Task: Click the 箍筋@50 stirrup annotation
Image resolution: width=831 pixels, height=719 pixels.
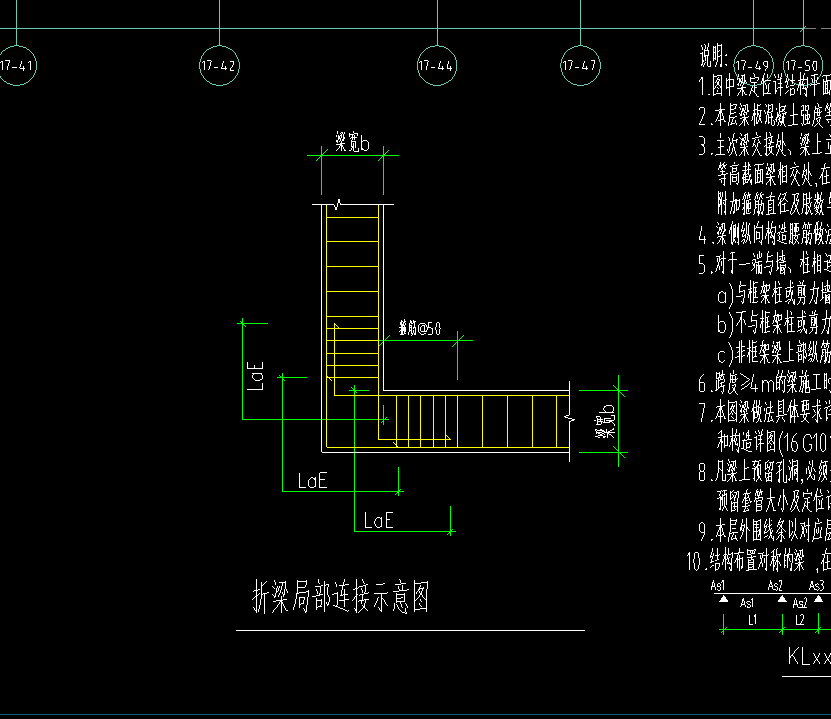Action: tap(420, 329)
